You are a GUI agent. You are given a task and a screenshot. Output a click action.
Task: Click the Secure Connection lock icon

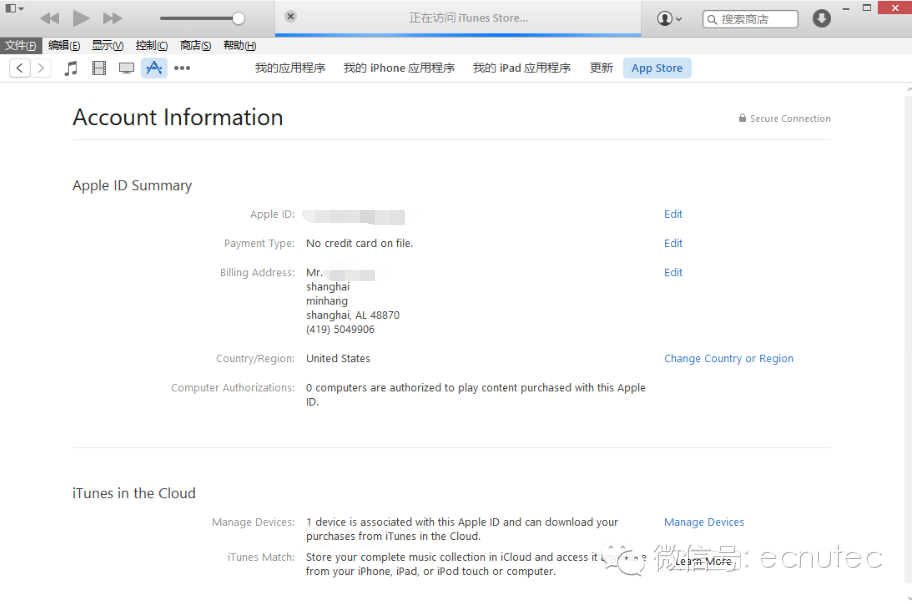click(x=742, y=118)
